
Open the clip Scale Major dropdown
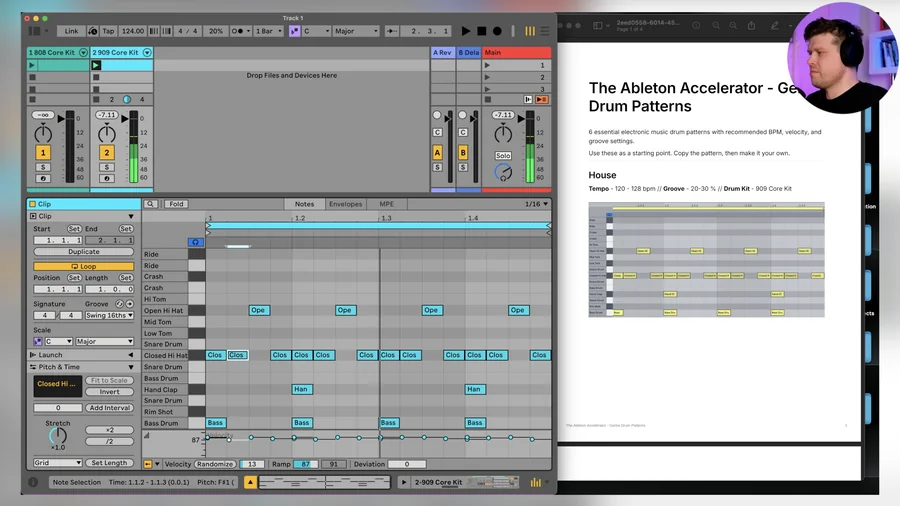tap(104, 341)
